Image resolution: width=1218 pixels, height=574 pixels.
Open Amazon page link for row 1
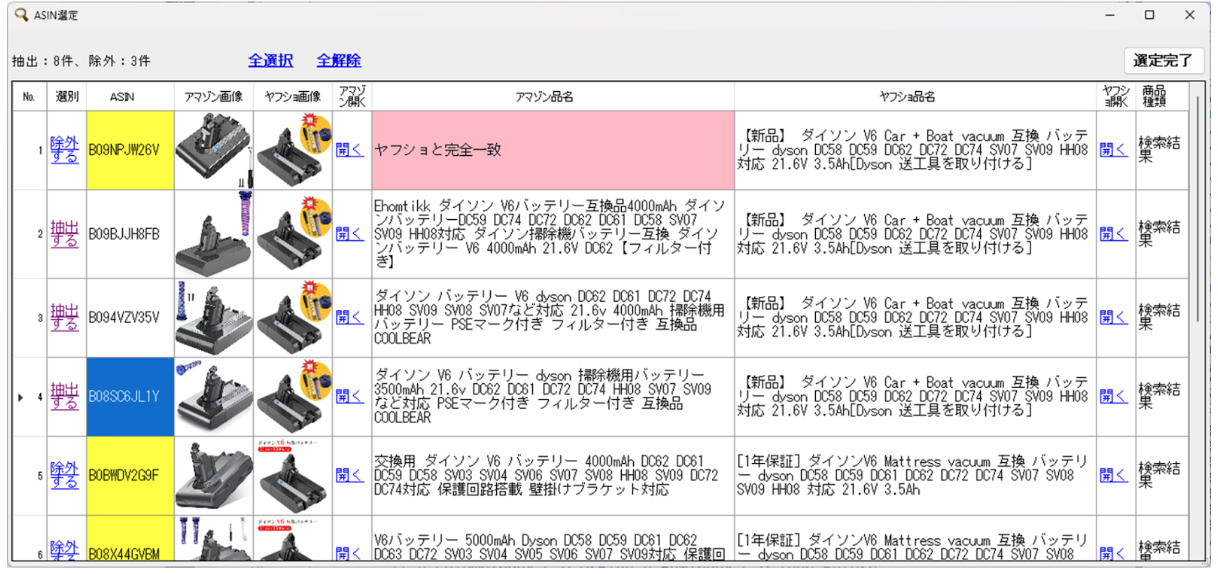350,150
